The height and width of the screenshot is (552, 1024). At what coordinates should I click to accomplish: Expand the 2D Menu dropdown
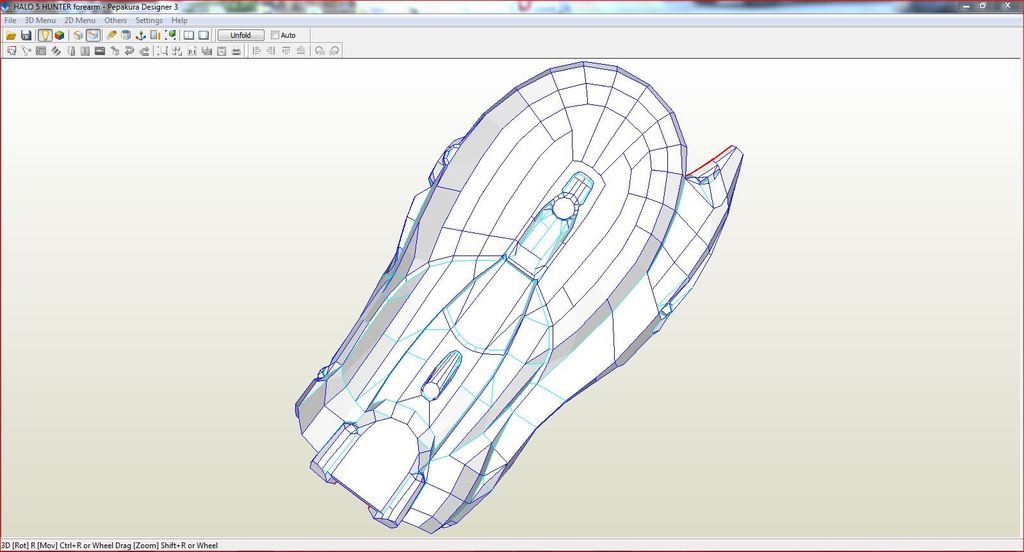tap(80, 20)
